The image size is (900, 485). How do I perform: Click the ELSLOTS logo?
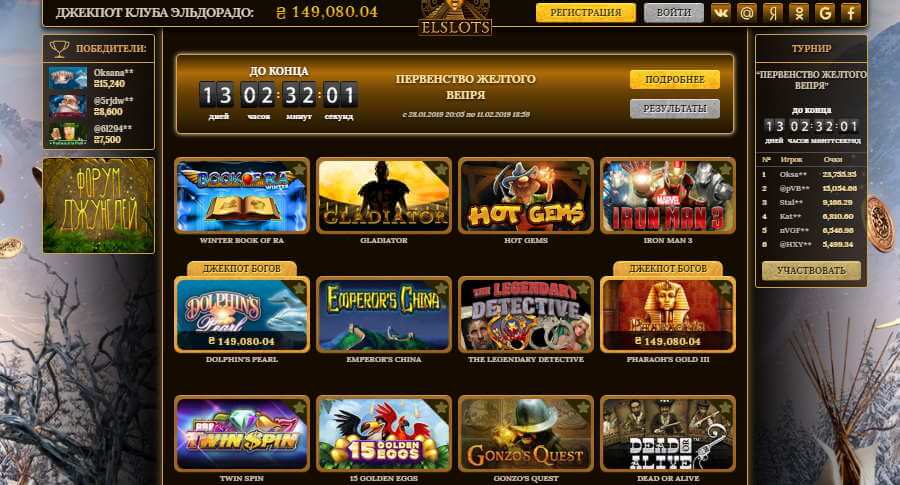tap(455, 18)
